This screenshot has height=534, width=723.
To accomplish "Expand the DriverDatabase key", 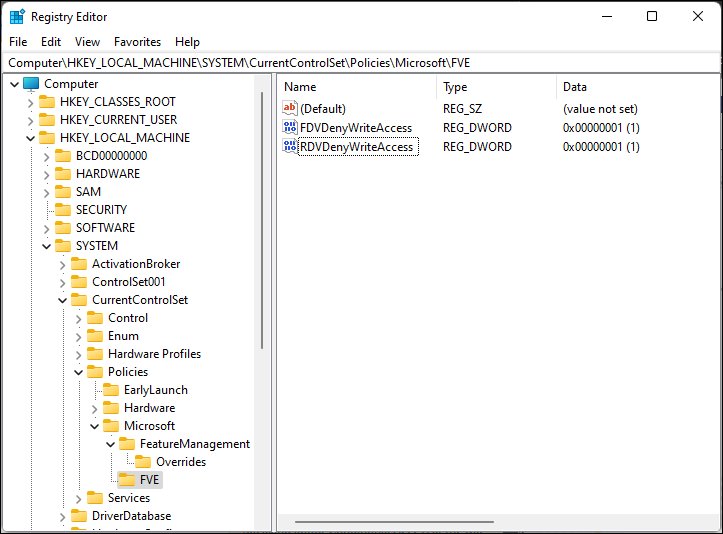I will [63, 516].
